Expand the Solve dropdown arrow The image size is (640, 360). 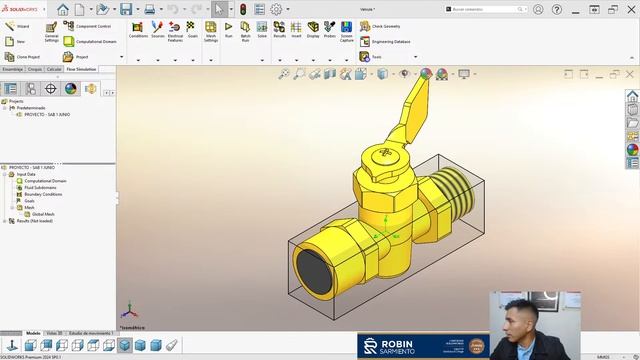(262, 60)
